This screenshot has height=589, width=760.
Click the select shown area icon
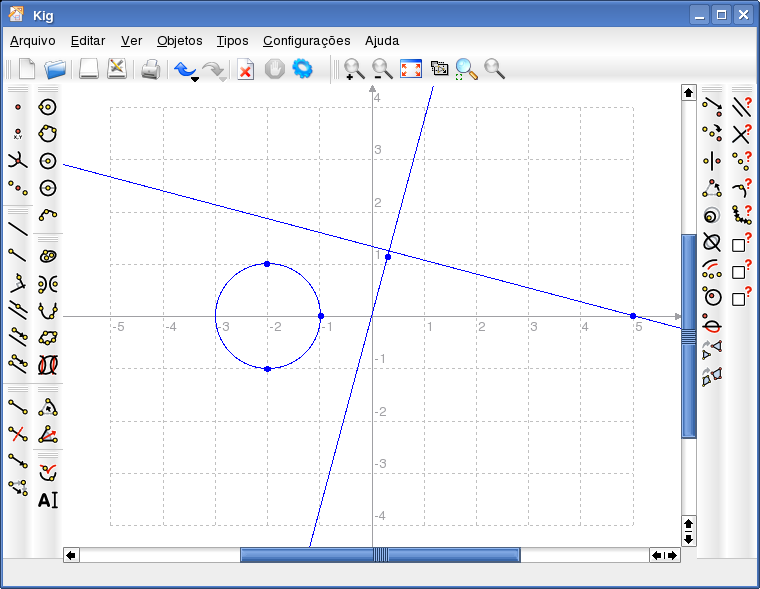439,68
